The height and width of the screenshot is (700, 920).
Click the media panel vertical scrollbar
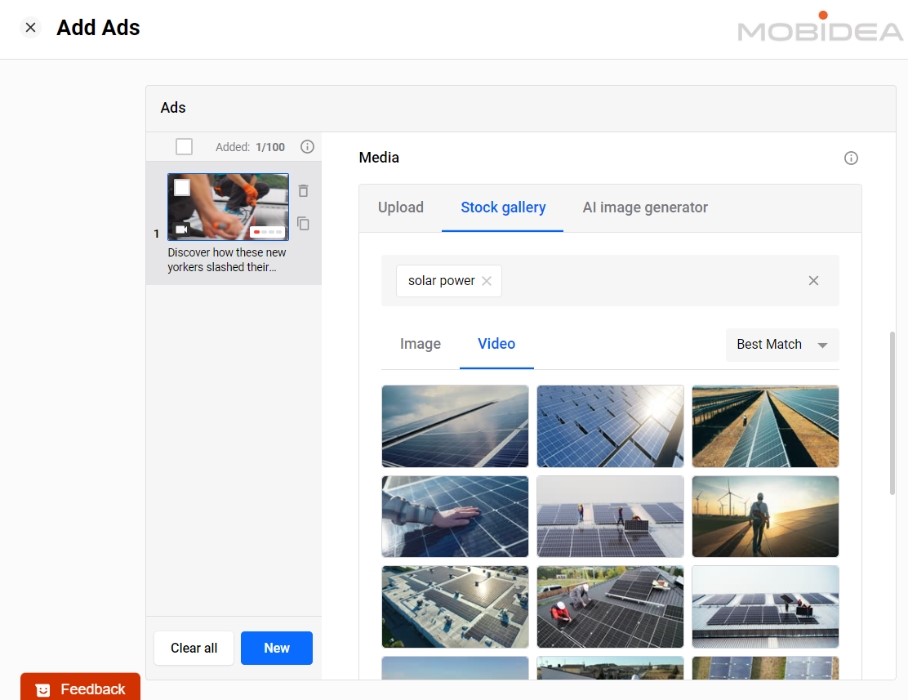point(892,413)
